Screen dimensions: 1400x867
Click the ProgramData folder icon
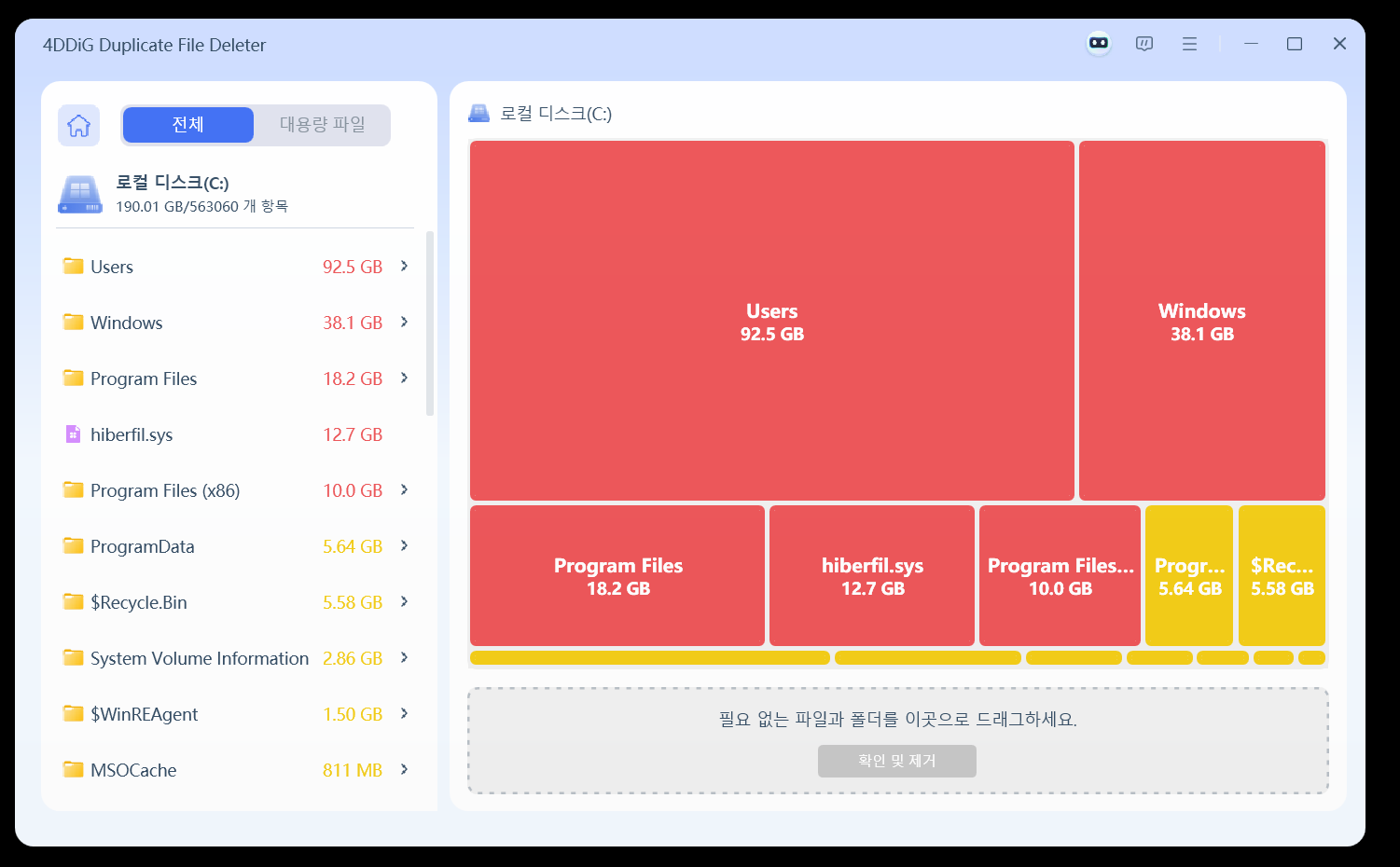pos(74,545)
